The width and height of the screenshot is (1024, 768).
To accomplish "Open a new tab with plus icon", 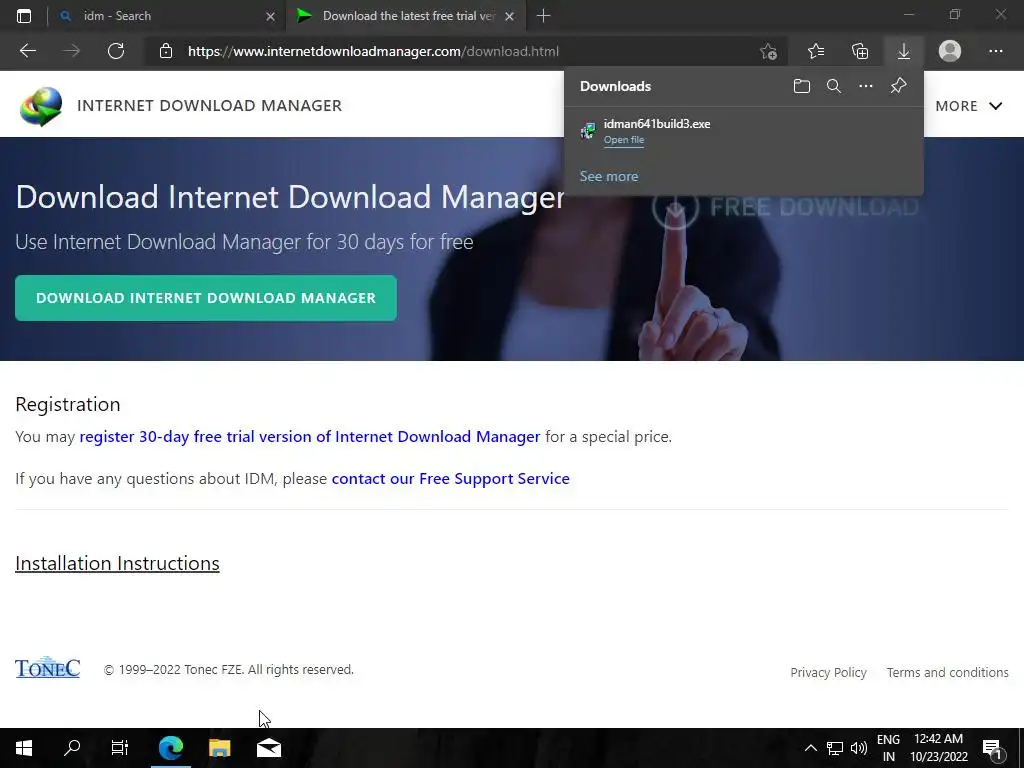I will [543, 16].
